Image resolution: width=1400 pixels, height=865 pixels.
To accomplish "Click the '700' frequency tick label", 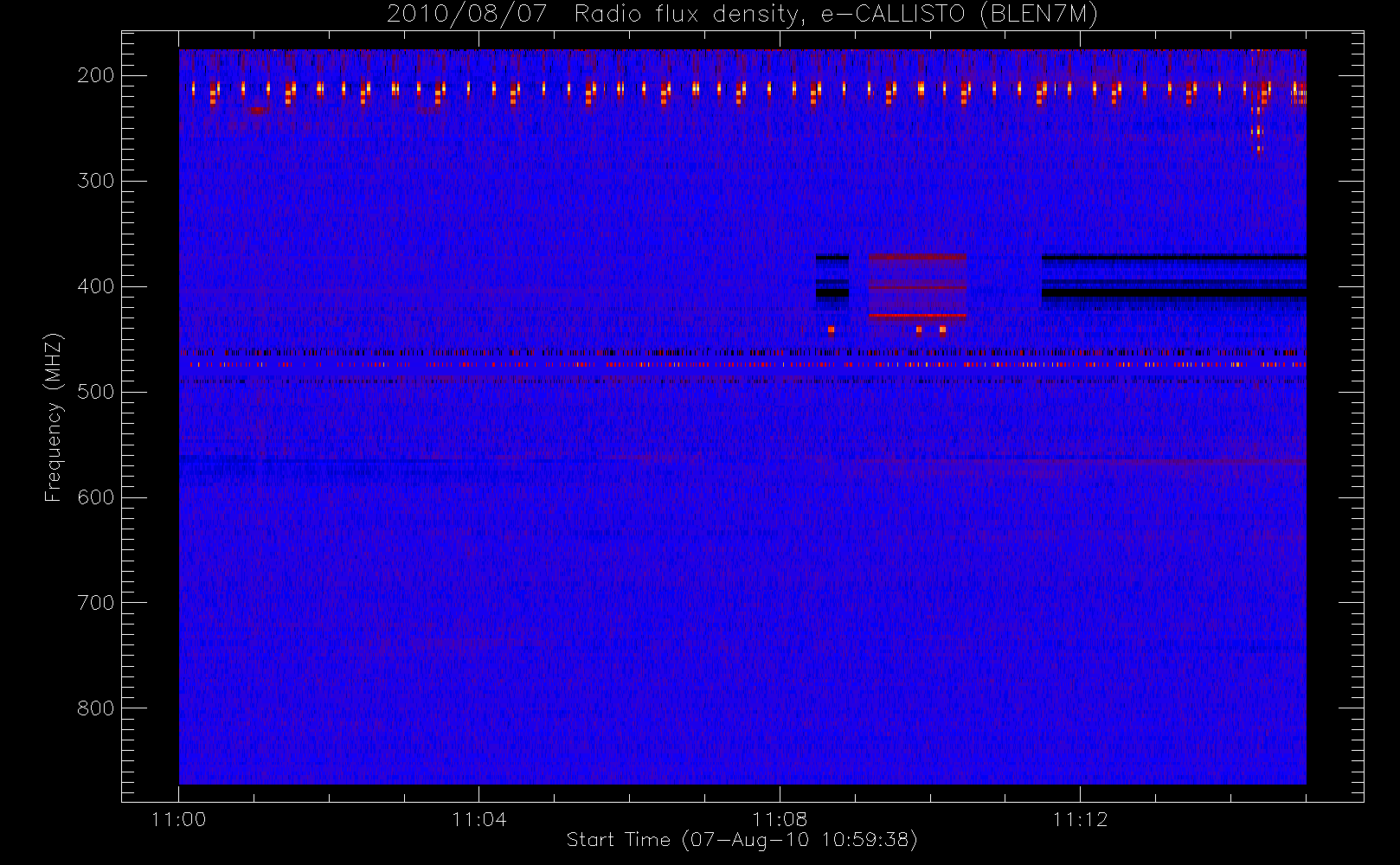I will (96, 603).
